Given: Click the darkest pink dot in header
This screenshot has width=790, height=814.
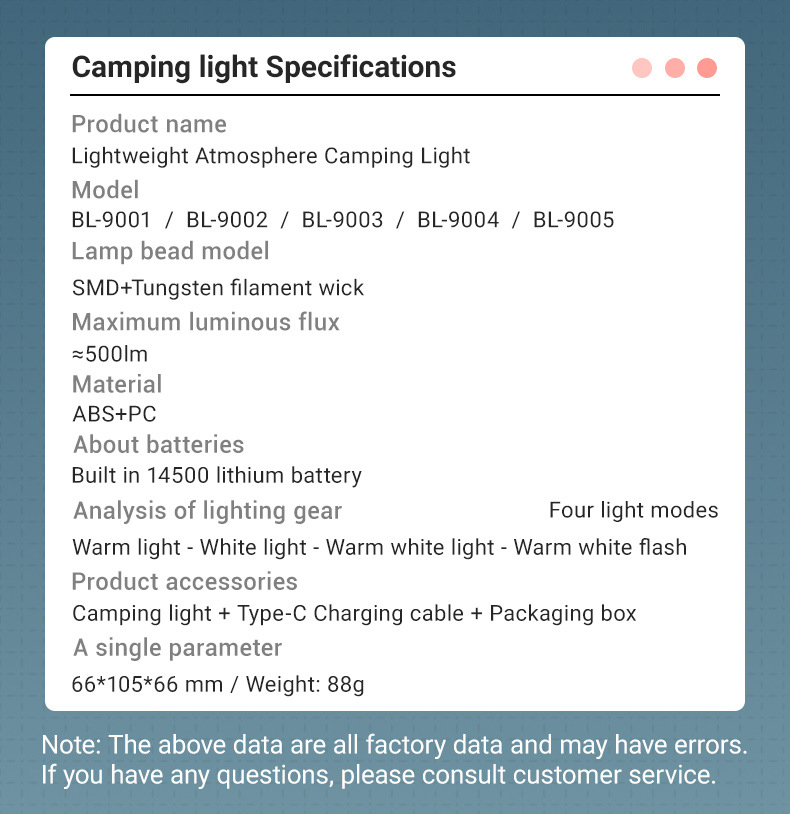Looking at the screenshot, I should coord(707,68).
